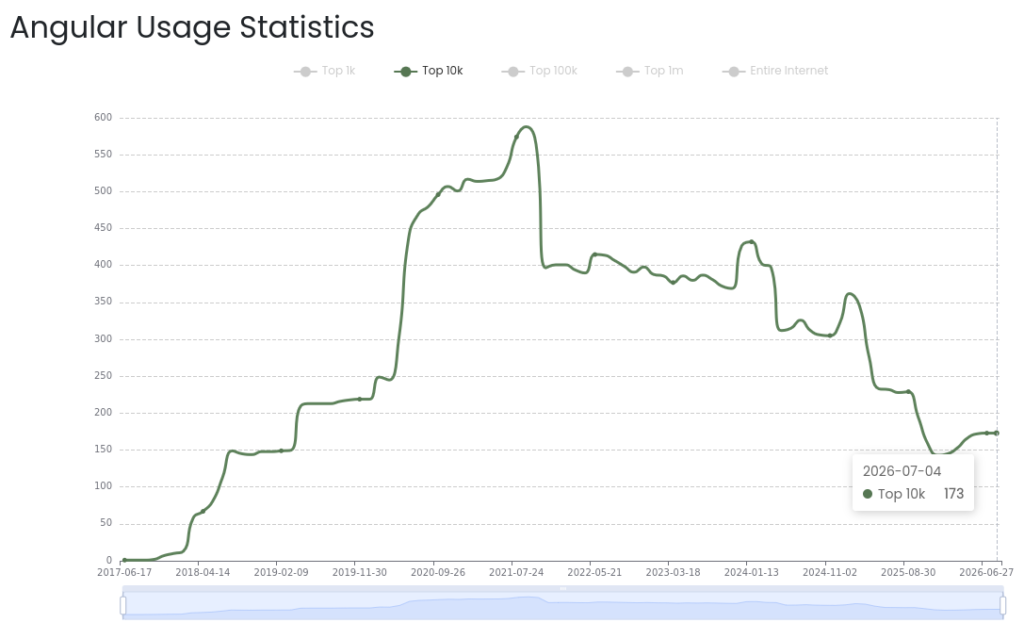1024x639 pixels.
Task: Click the data point above 2025-08-30
Action: point(908,392)
